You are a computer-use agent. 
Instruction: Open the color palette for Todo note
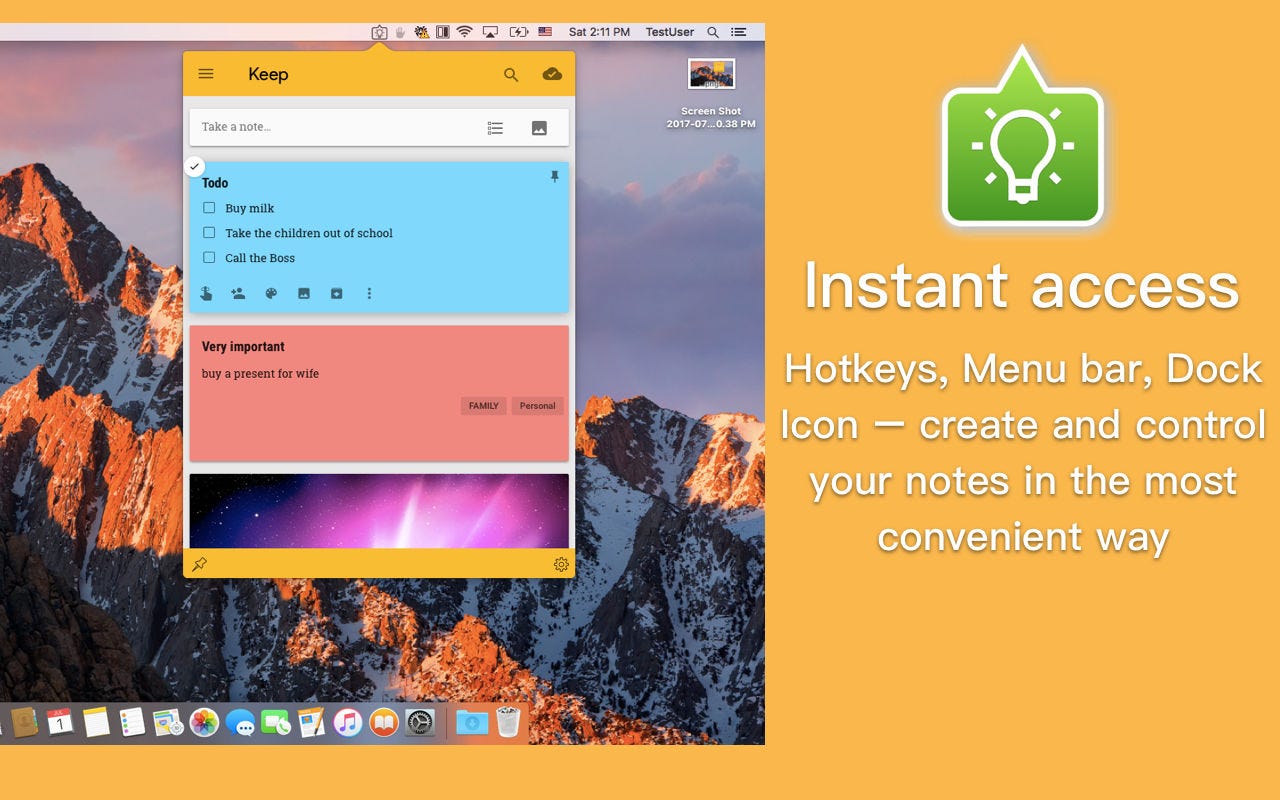(271, 293)
